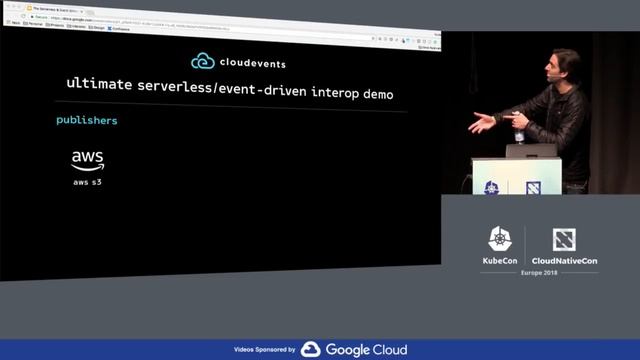
Task: Click the 'Europe 2018' text
Action: [539, 273]
